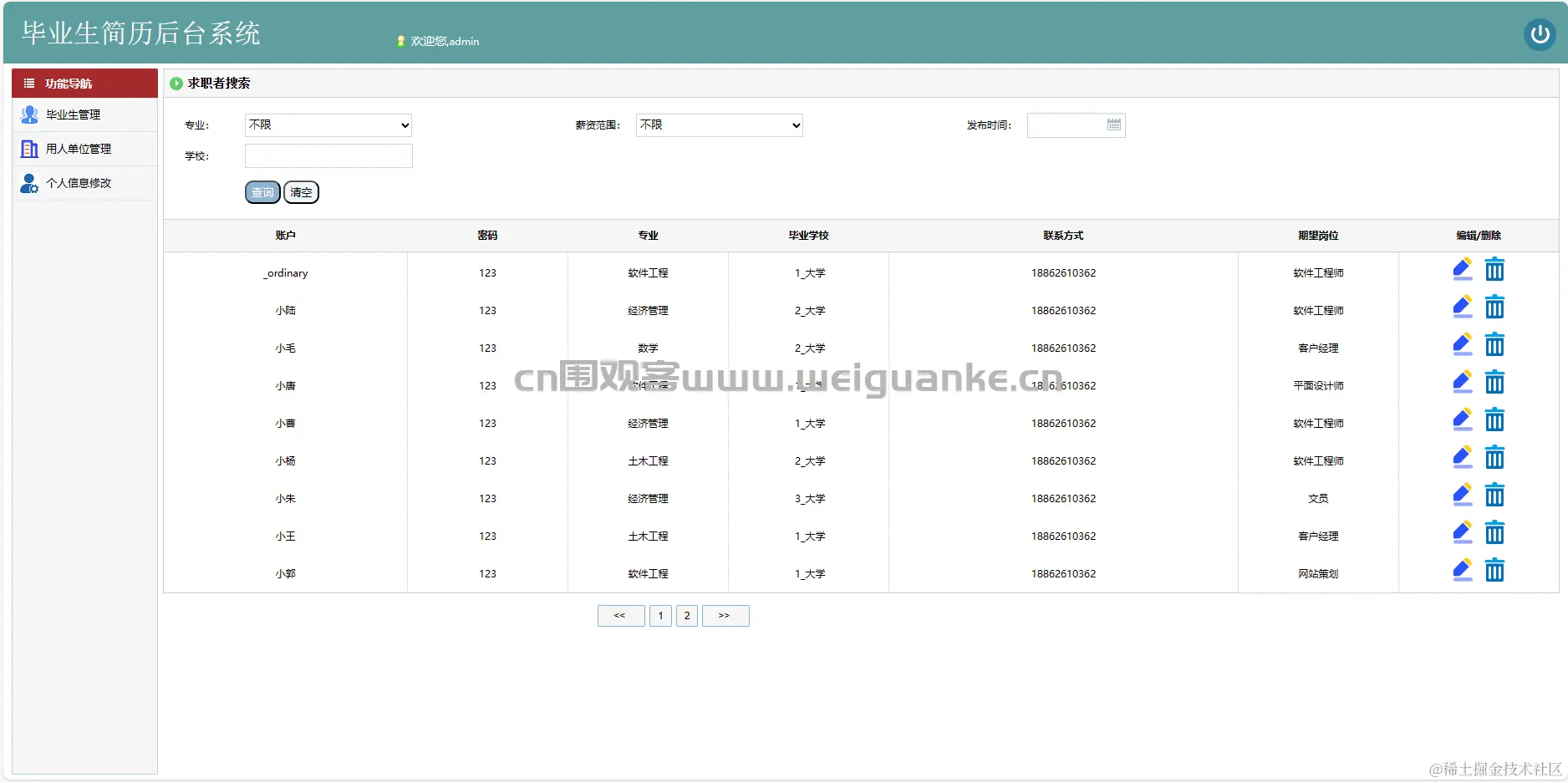The width and height of the screenshot is (1568, 783).
Task: Click the 账户 column header
Action: pyautogui.click(x=285, y=236)
